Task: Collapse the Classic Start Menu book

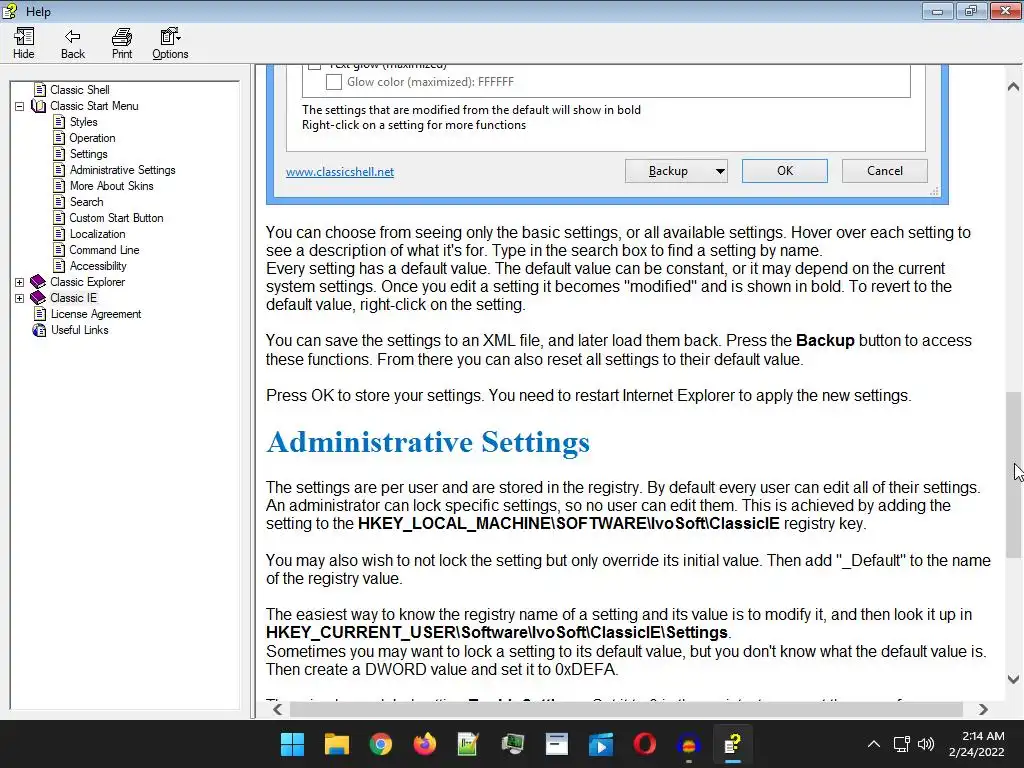Action: pyautogui.click(x=20, y=106)
